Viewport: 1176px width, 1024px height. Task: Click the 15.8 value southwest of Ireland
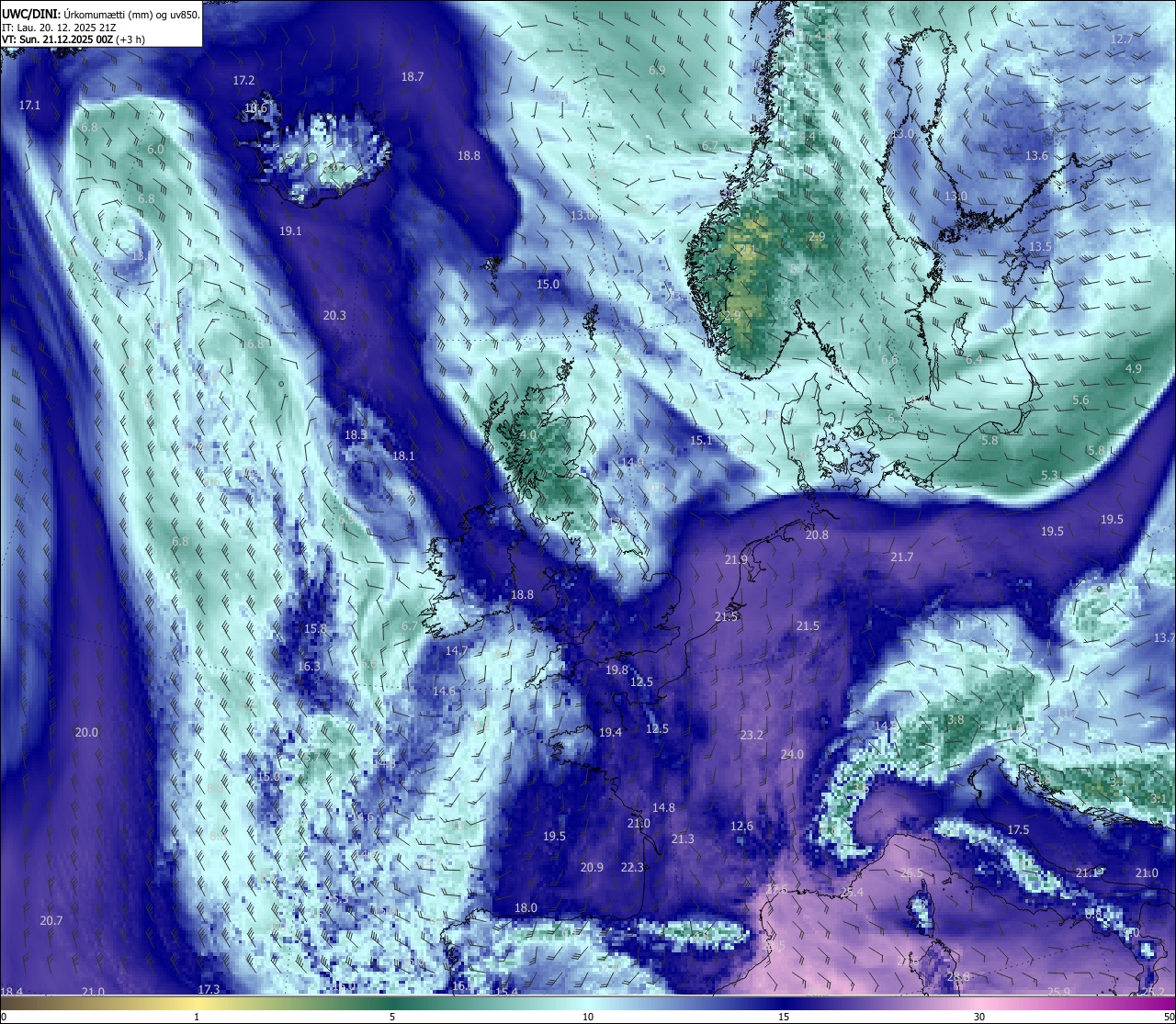pos(315,629)
